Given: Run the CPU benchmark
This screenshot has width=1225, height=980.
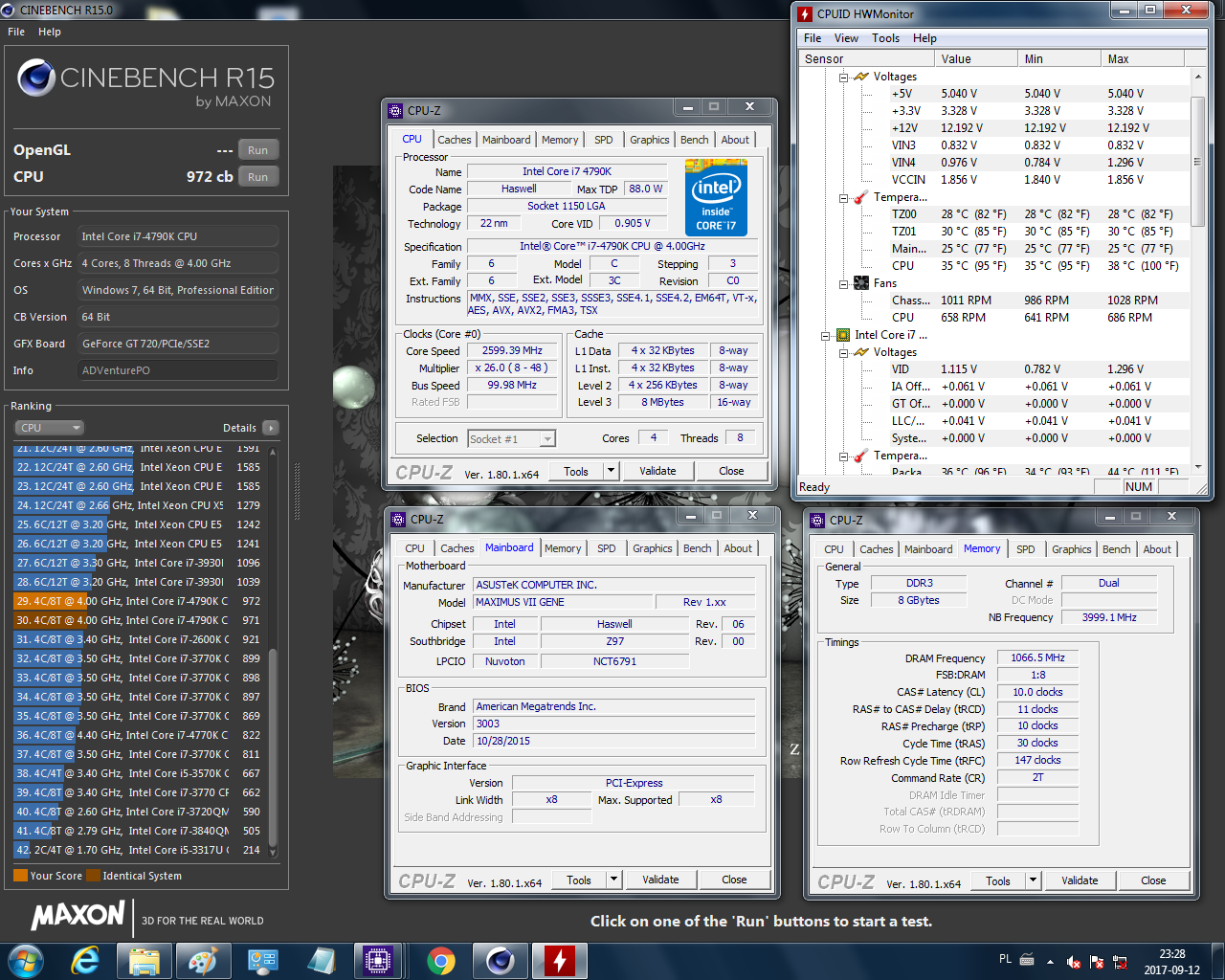Looking at the screenshot, I should pos(258,177).
